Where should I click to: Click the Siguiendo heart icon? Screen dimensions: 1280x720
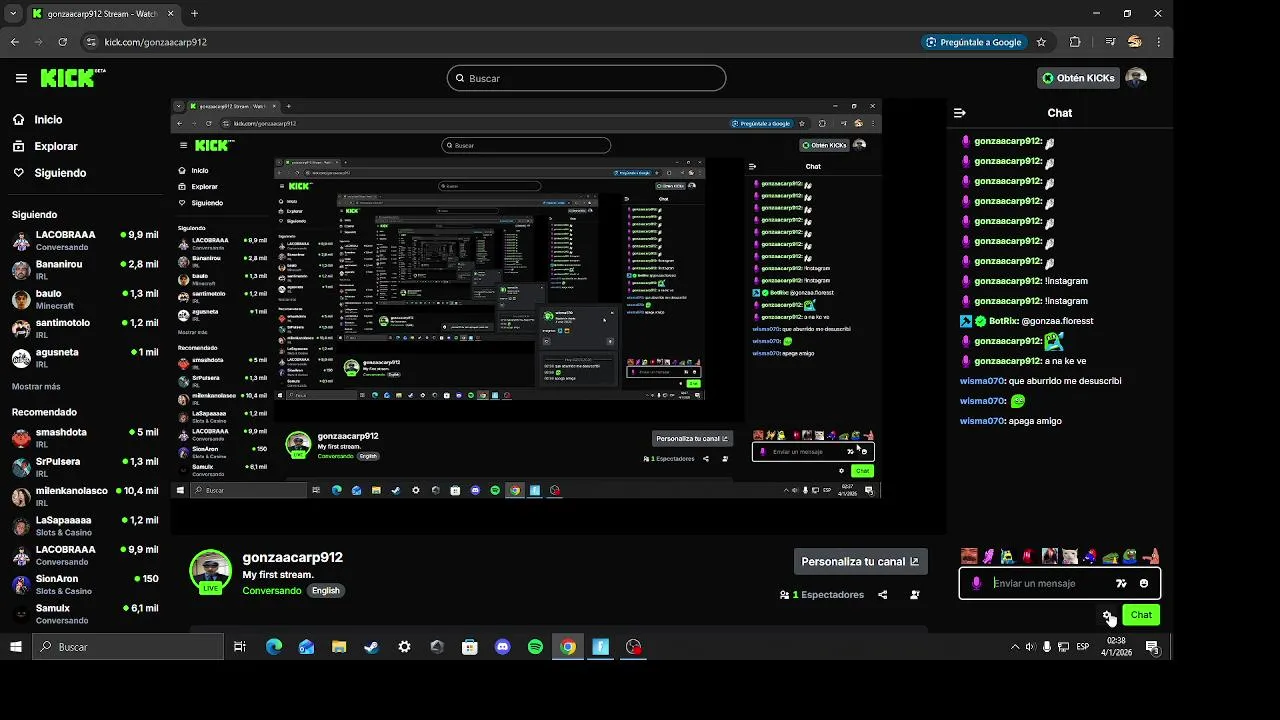(19, 173)
